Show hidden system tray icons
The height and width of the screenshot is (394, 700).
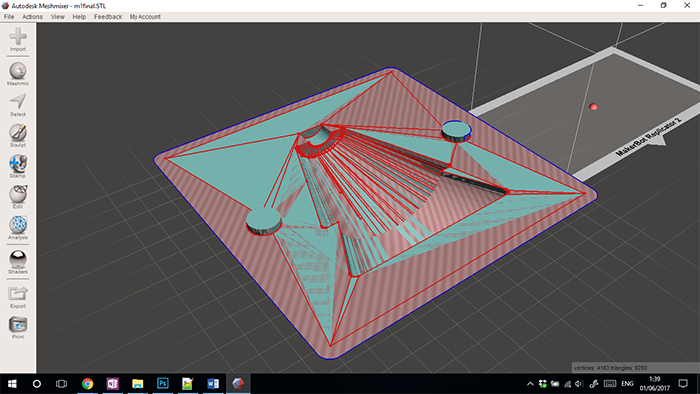click(x=530, y=384)
